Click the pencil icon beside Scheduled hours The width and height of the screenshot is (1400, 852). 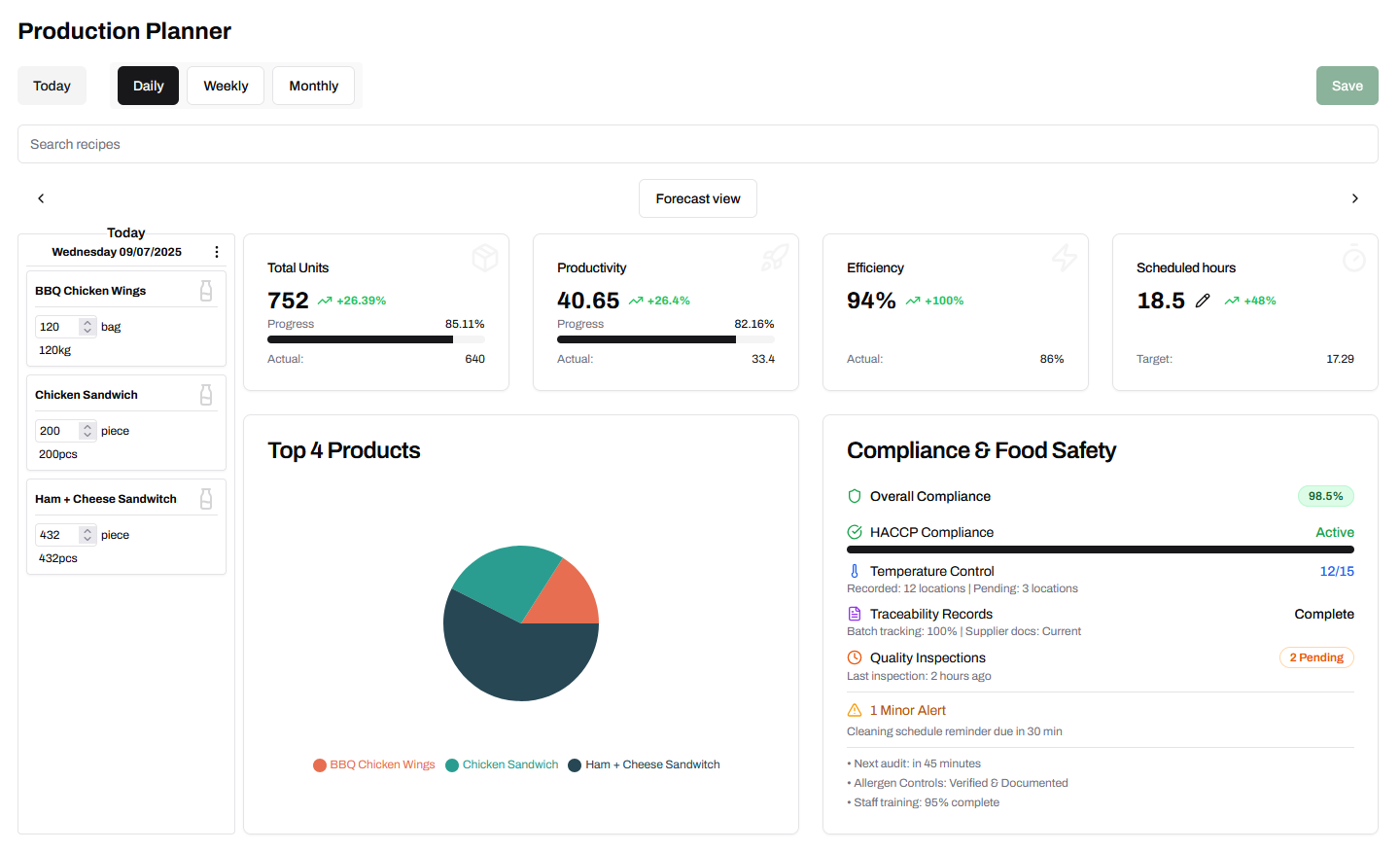[1203, 301]
